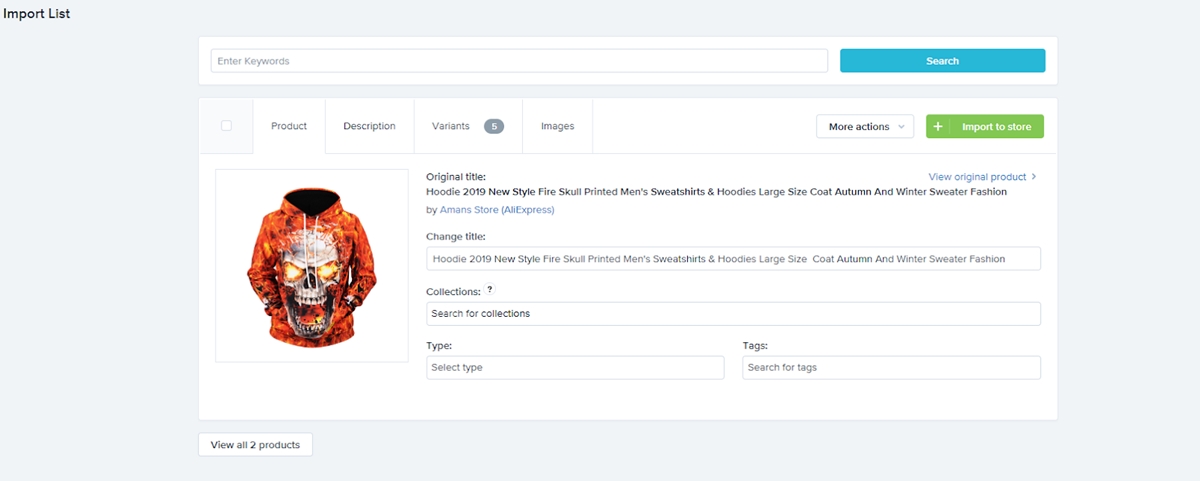Viewport: 1200px width, 481px height.
Task: Switch to the Description tab
Action: [x=369, y=127]
